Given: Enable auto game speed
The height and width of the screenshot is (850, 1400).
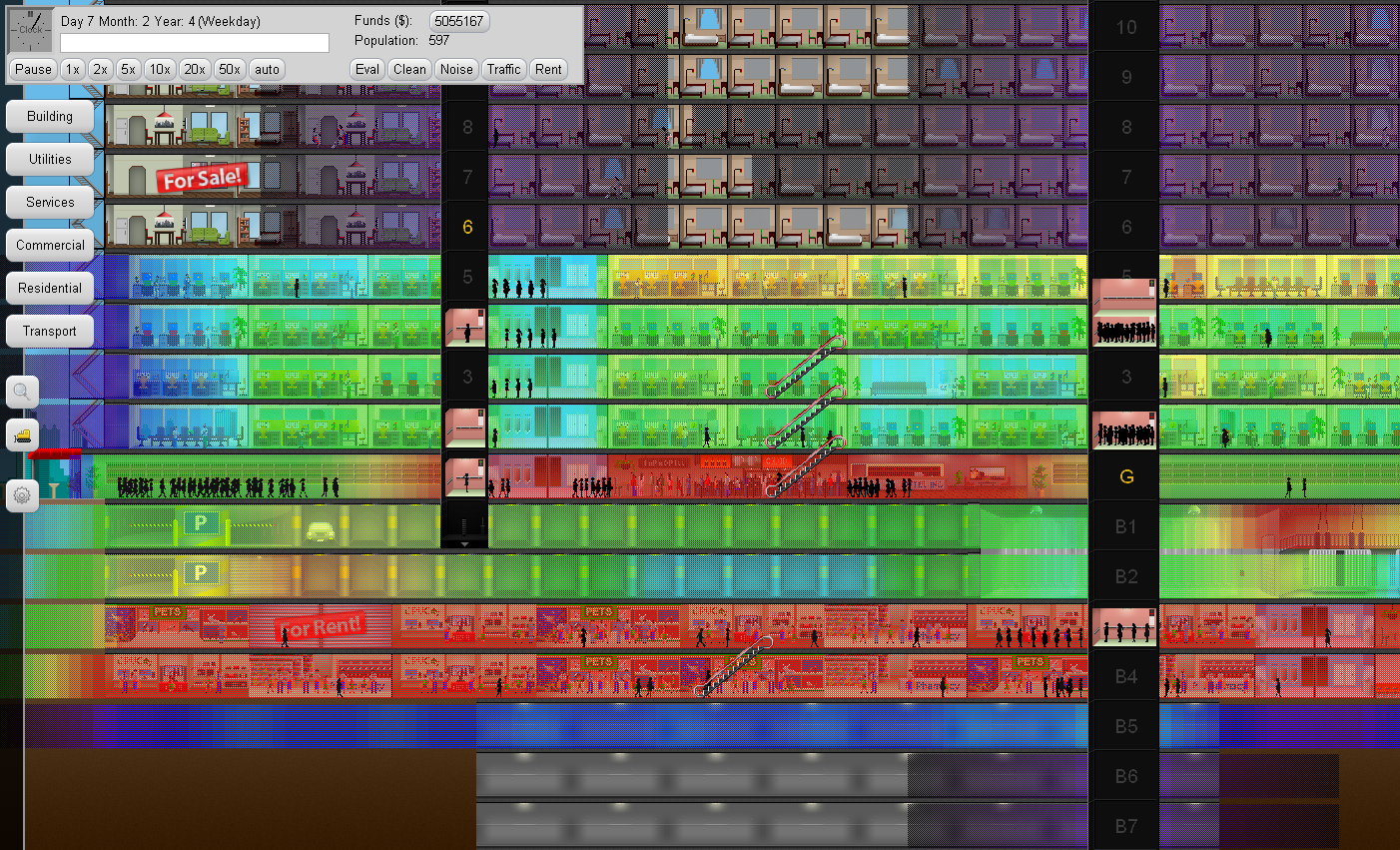Looking at the screenshot, I should tap(267, 69).
